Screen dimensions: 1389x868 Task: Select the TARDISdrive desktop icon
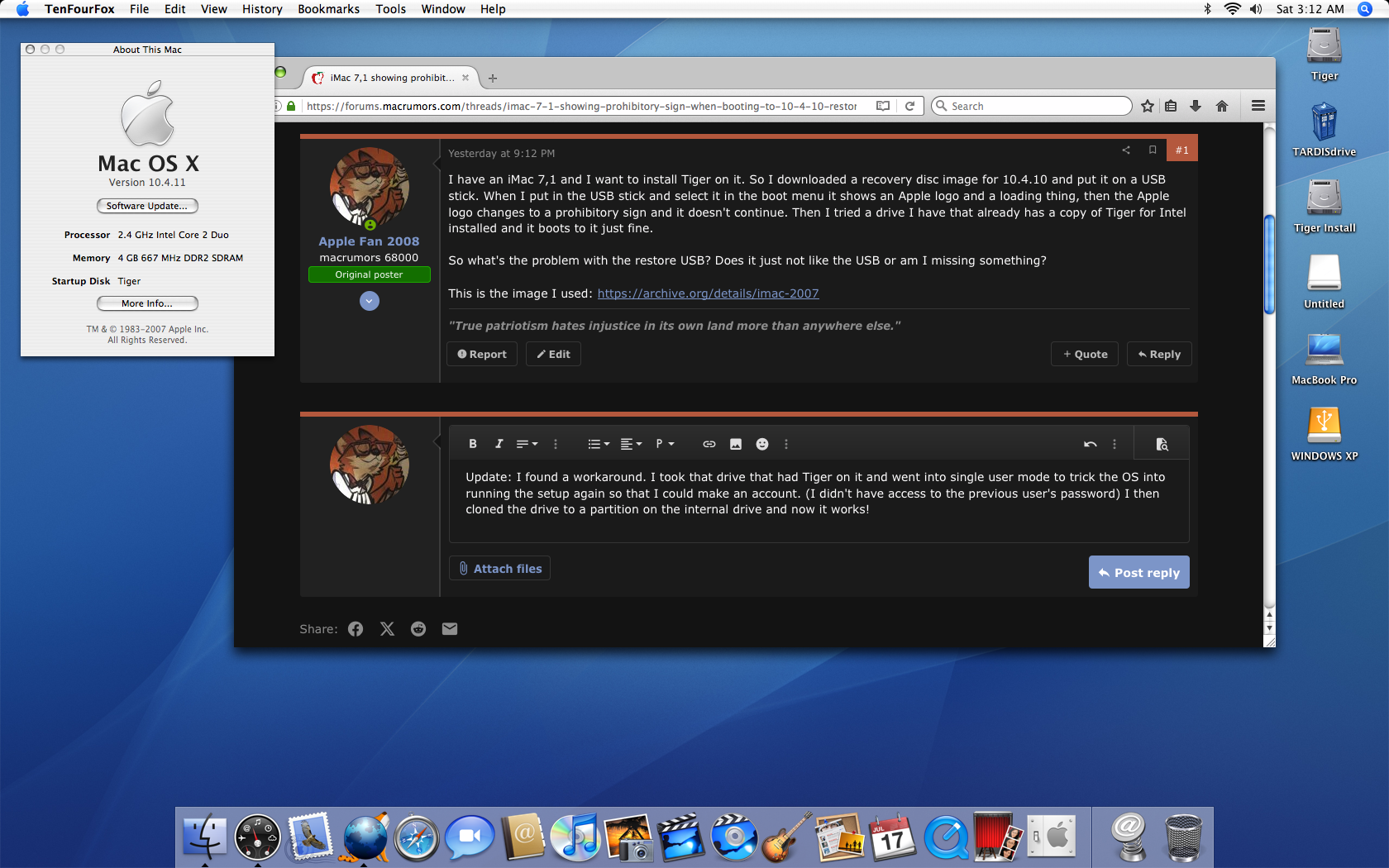(x=1324, y=129)
